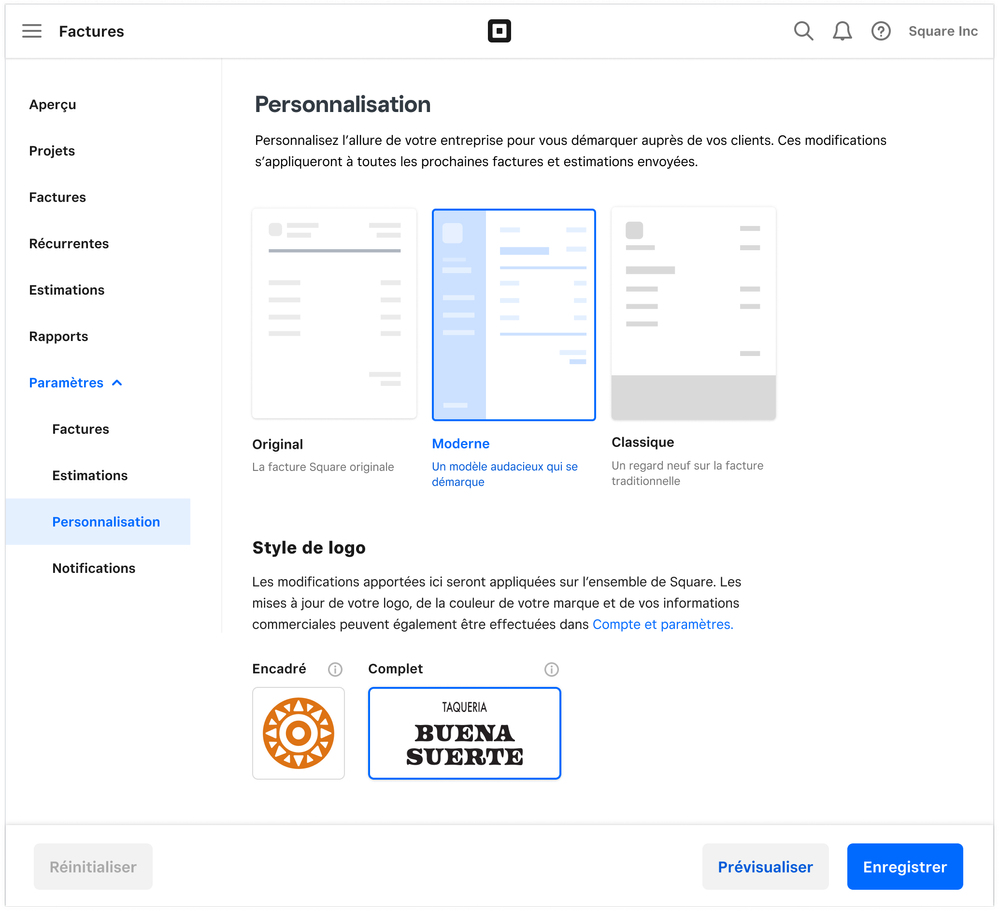Viewport: 999px width, 911px height.
Task: Click the Original template label
Action: click(x=277, y=445)
